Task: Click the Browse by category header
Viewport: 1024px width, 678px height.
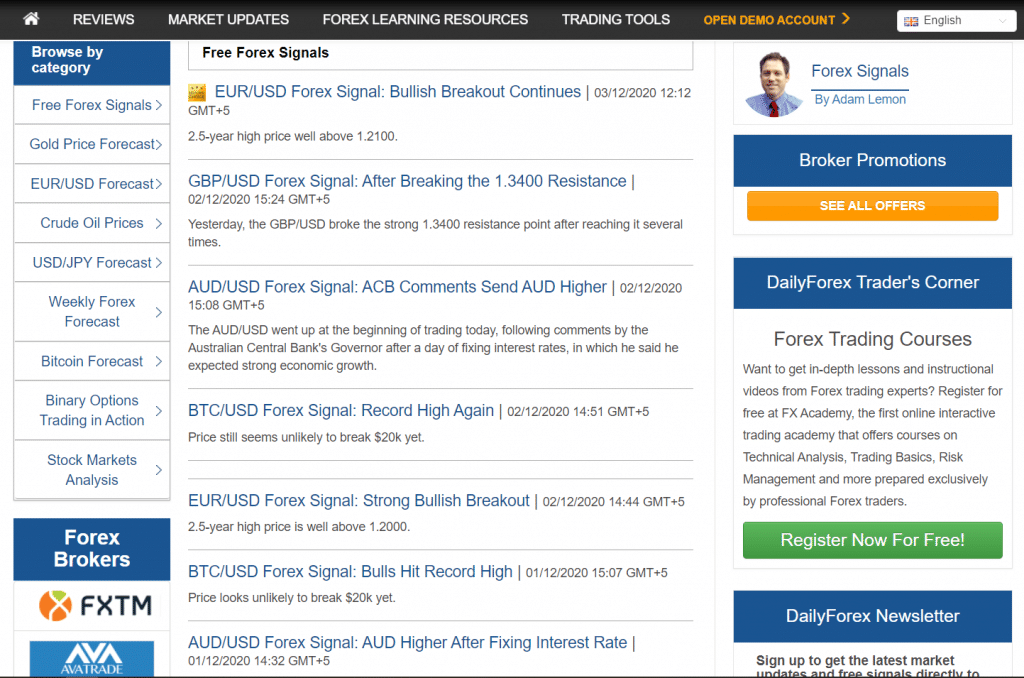Action: coord(92,61)
